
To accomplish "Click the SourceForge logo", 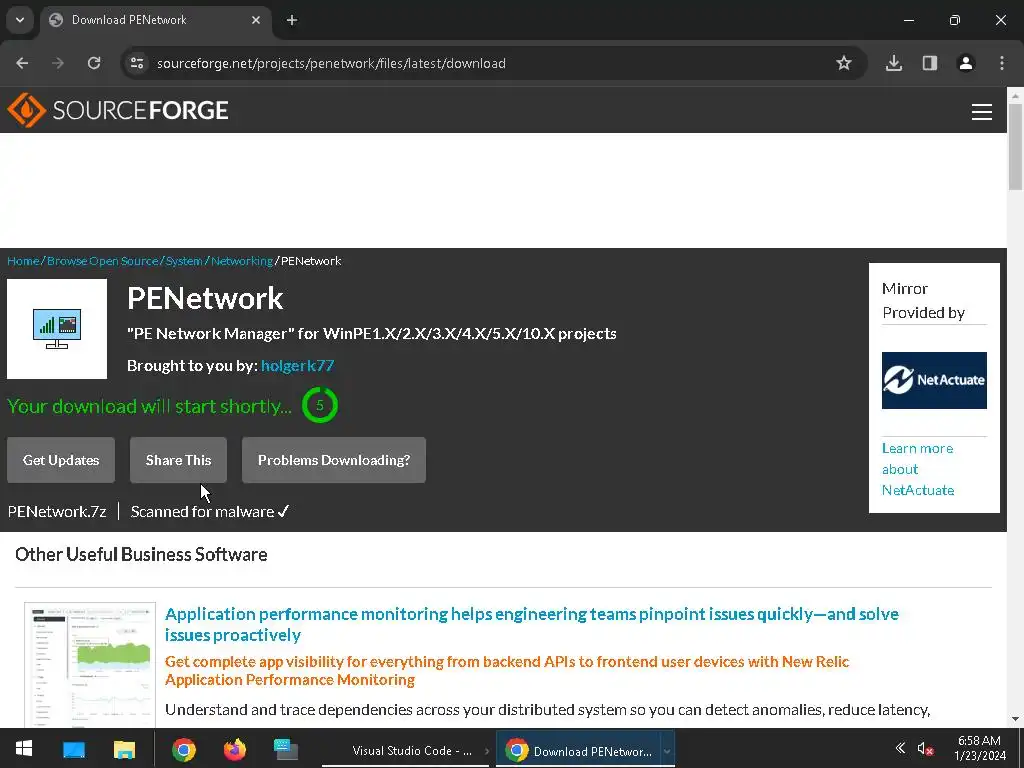I will [x=118, y=110].
